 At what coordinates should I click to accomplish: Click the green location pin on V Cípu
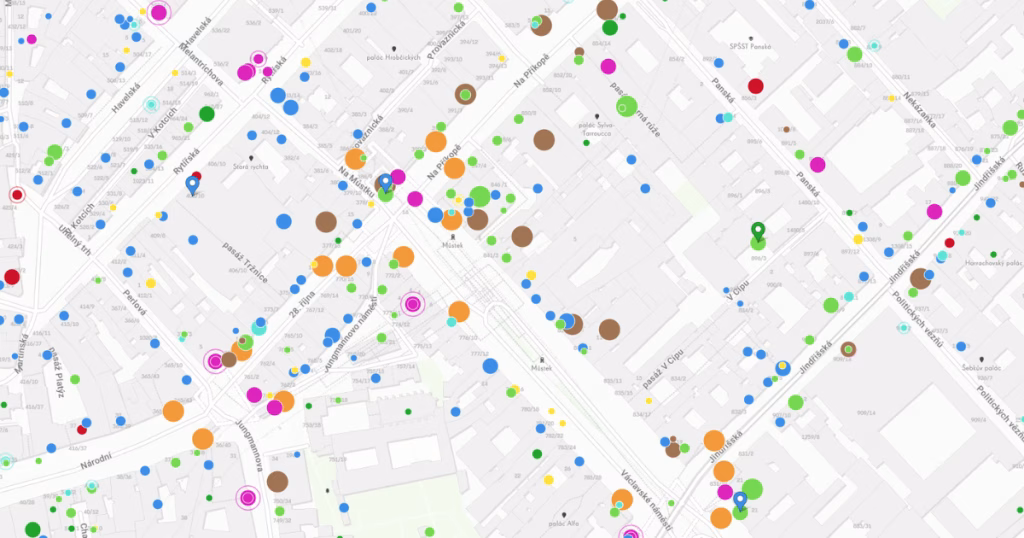(758, 234)
